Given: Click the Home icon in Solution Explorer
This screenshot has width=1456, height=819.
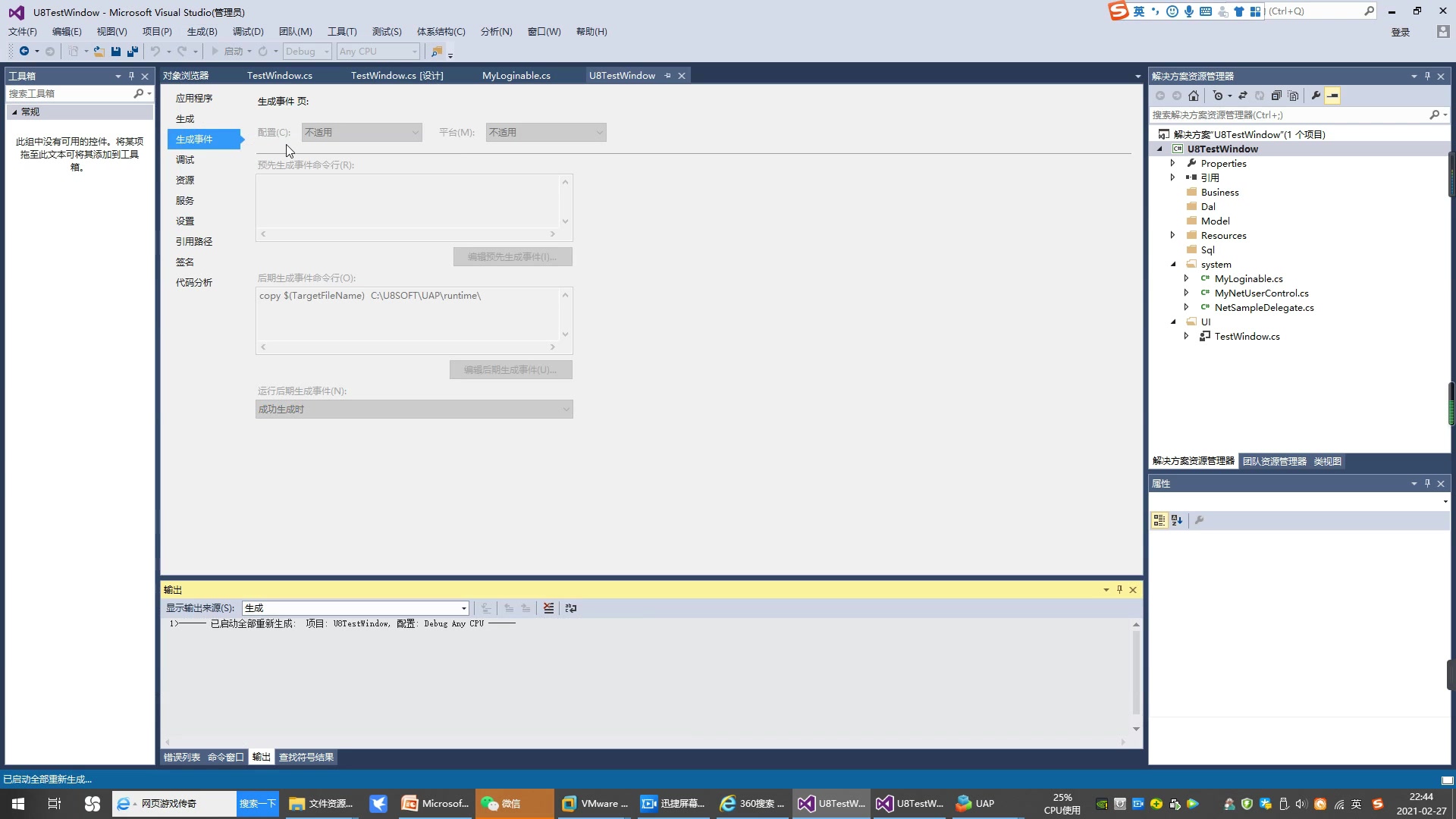Looking at the screenshot, I should pos(1194,96).
